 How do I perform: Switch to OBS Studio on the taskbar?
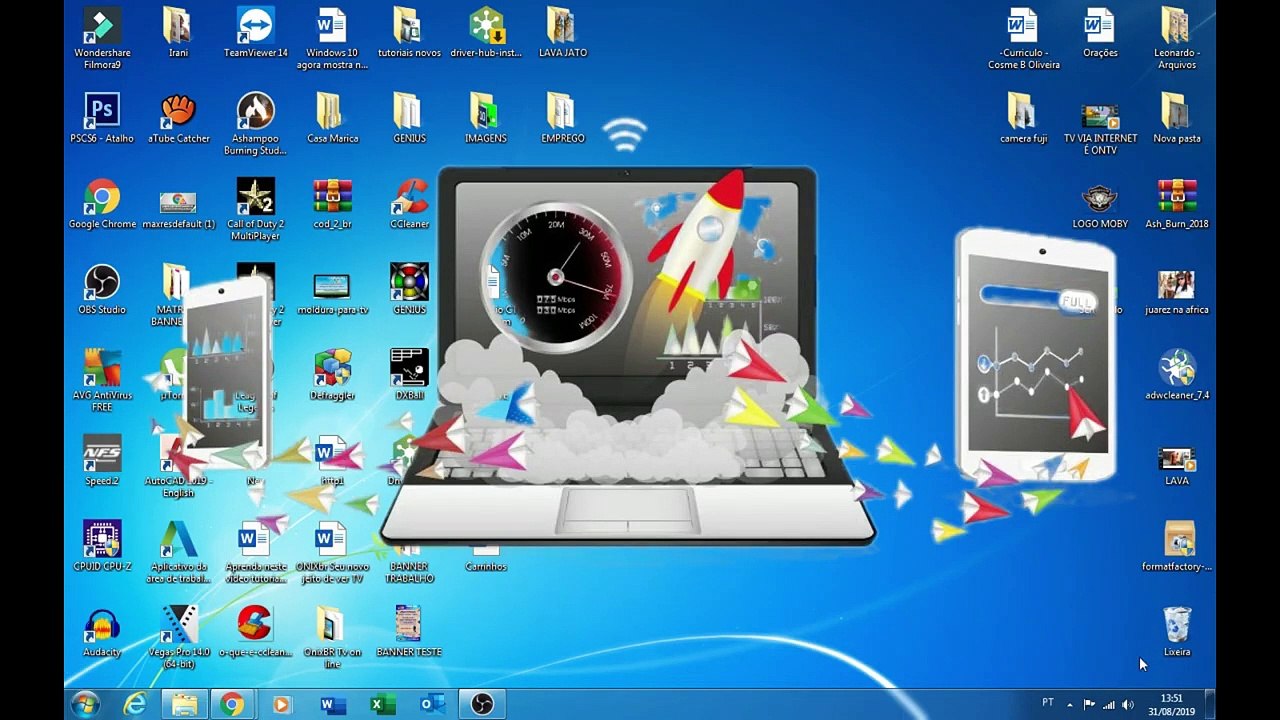(x=482, y=705)
